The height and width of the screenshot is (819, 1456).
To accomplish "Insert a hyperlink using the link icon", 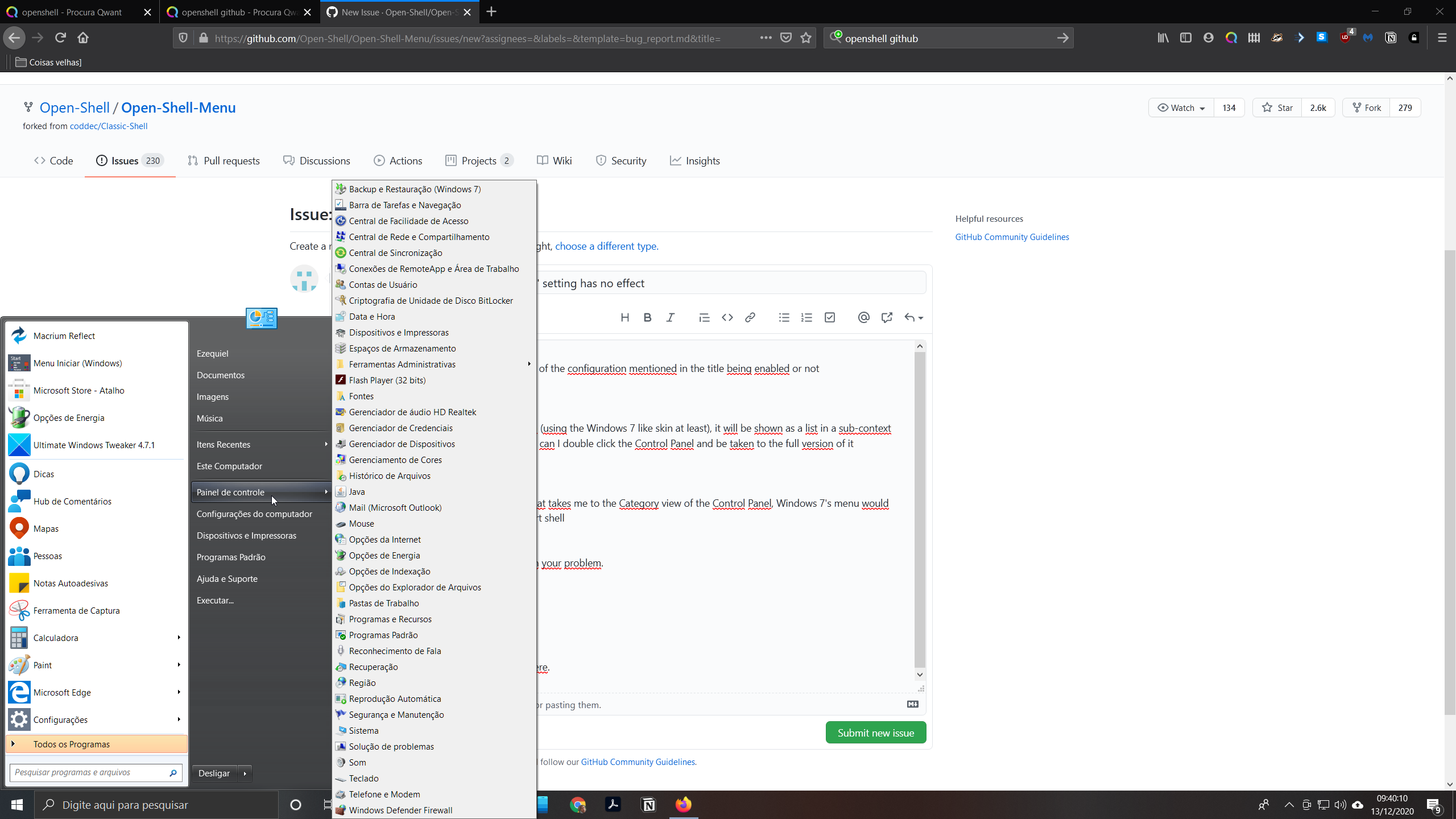I will pyautogui.click(x=750, y=317).
